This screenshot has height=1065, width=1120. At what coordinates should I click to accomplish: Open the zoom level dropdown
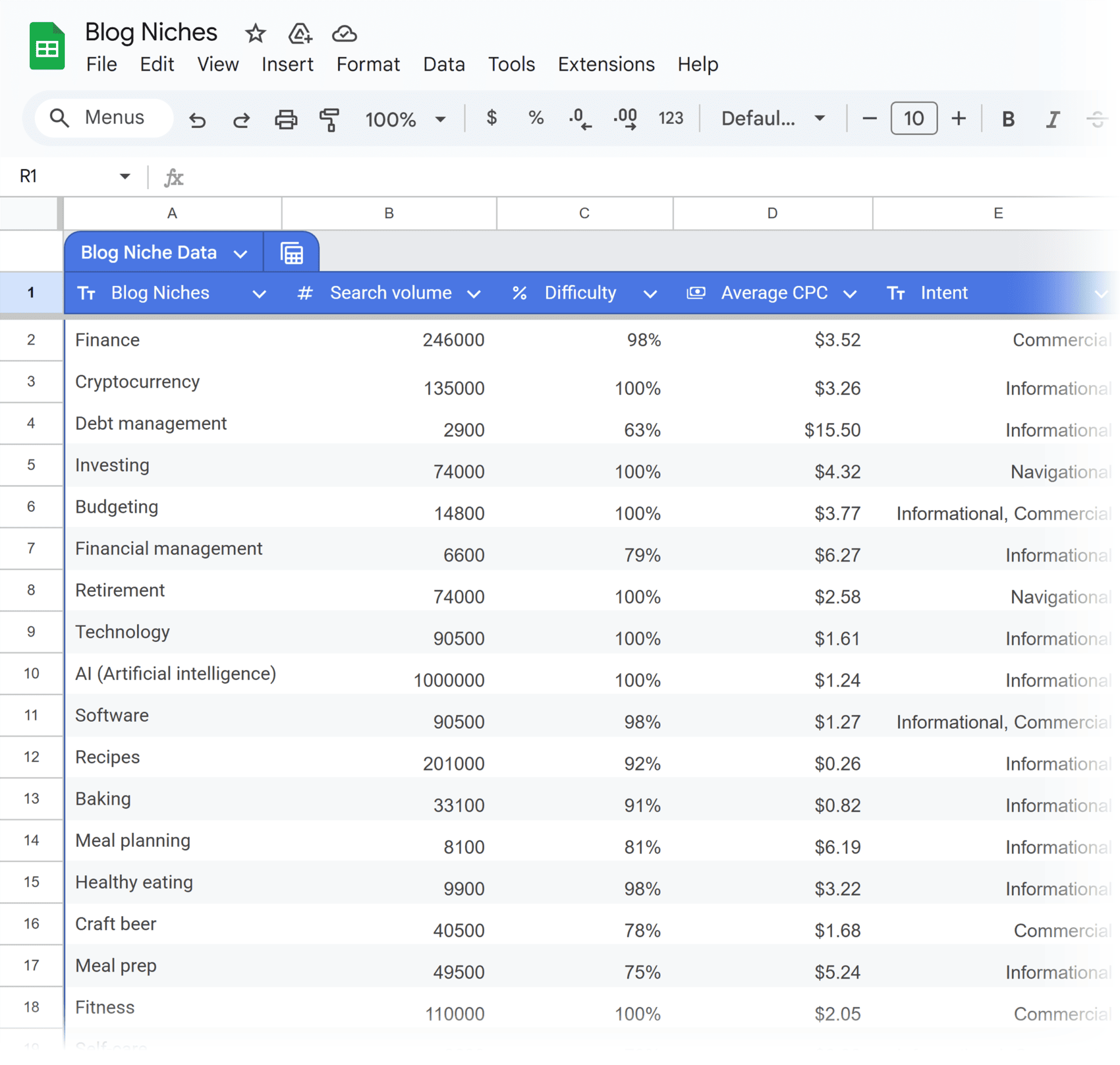(x=440, y=118)
